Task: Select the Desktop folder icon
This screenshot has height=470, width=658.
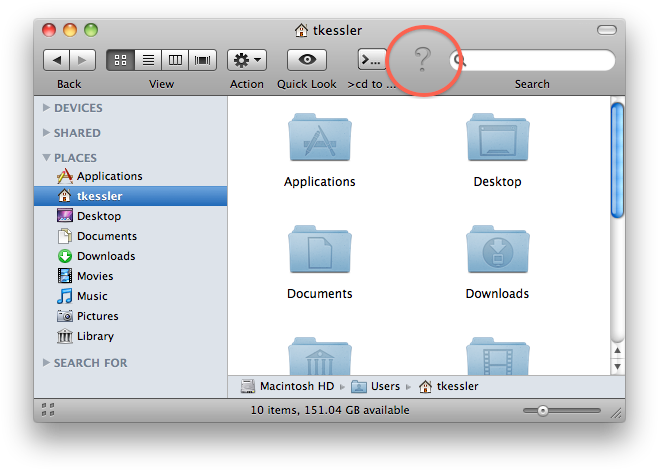Action: [498, 137]
